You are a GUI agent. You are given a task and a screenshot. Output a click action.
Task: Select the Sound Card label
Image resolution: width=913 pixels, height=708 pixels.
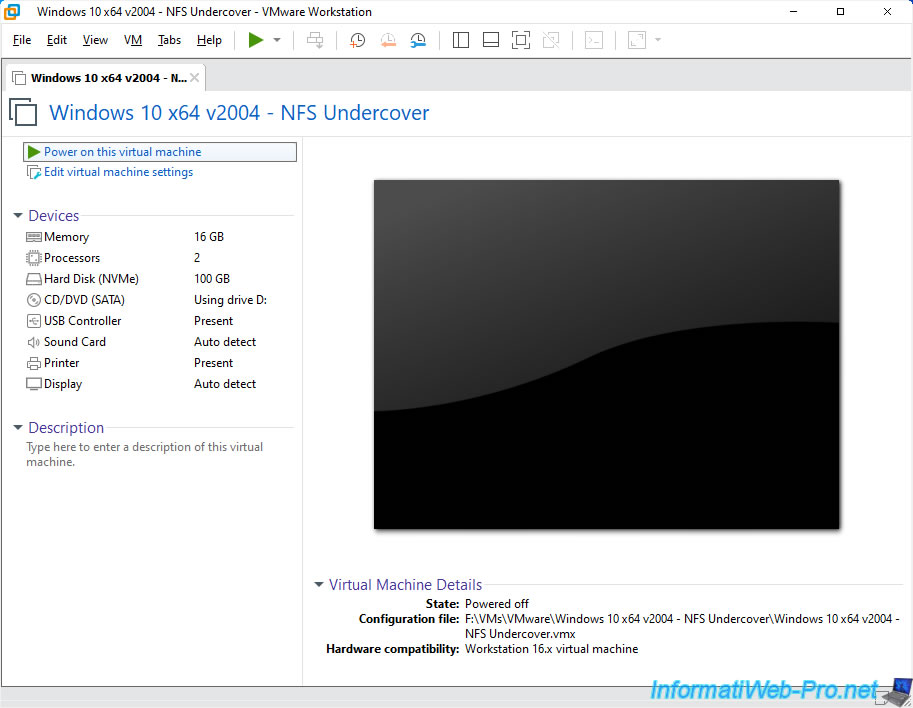tap(75, 342)
